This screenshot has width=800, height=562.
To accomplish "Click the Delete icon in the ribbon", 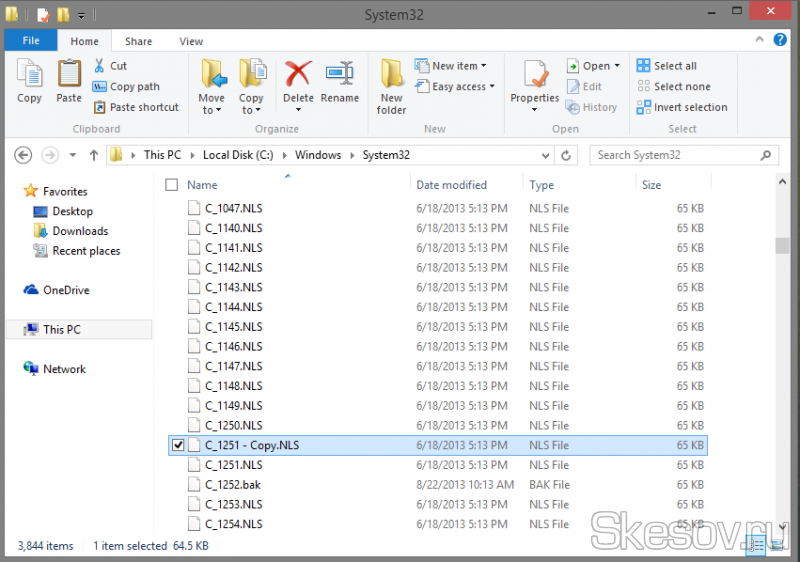I will pyautogui.click(x=298, y=76).
